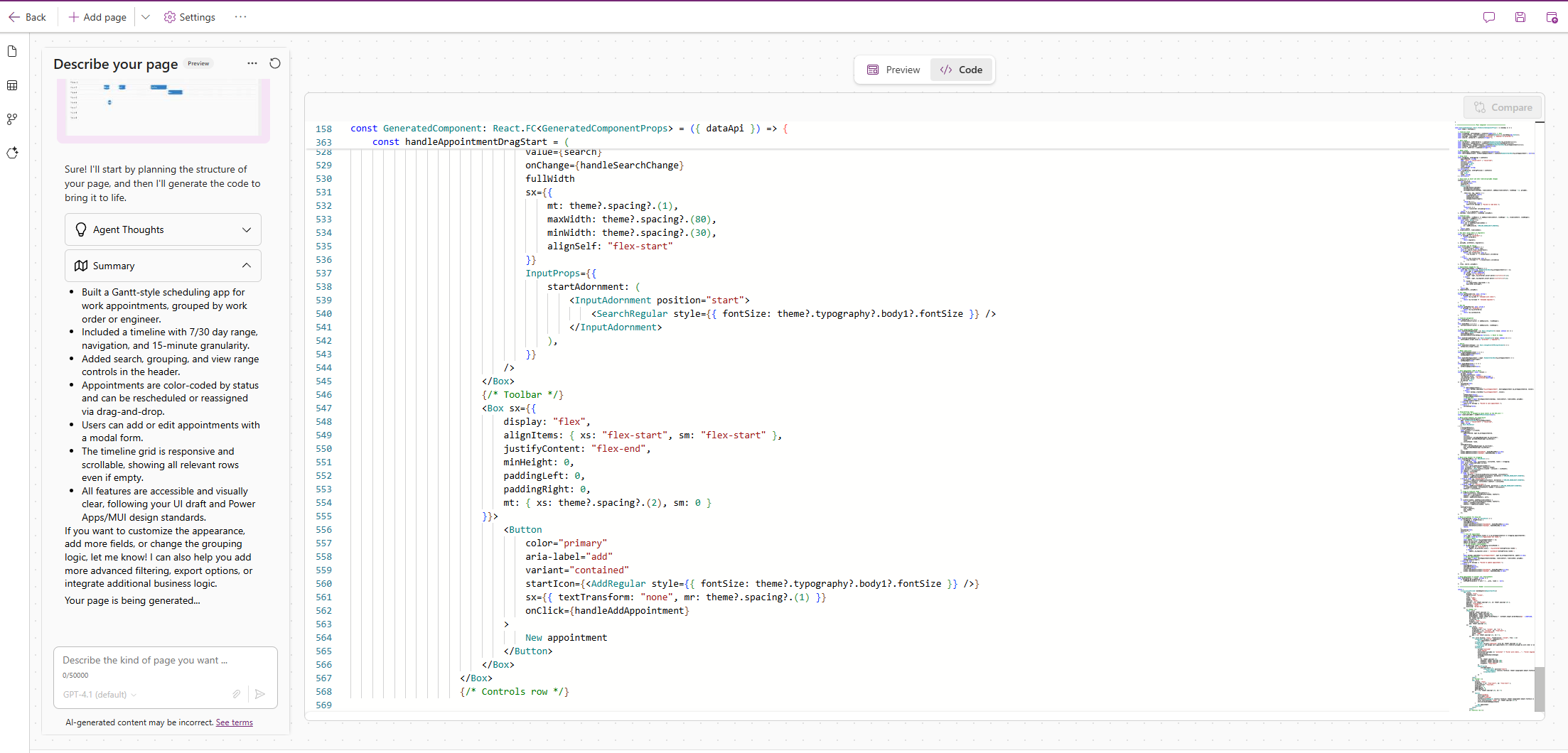Open the Data table icon in sidebar
This screenshot has width=1568, height=753.
12,85
